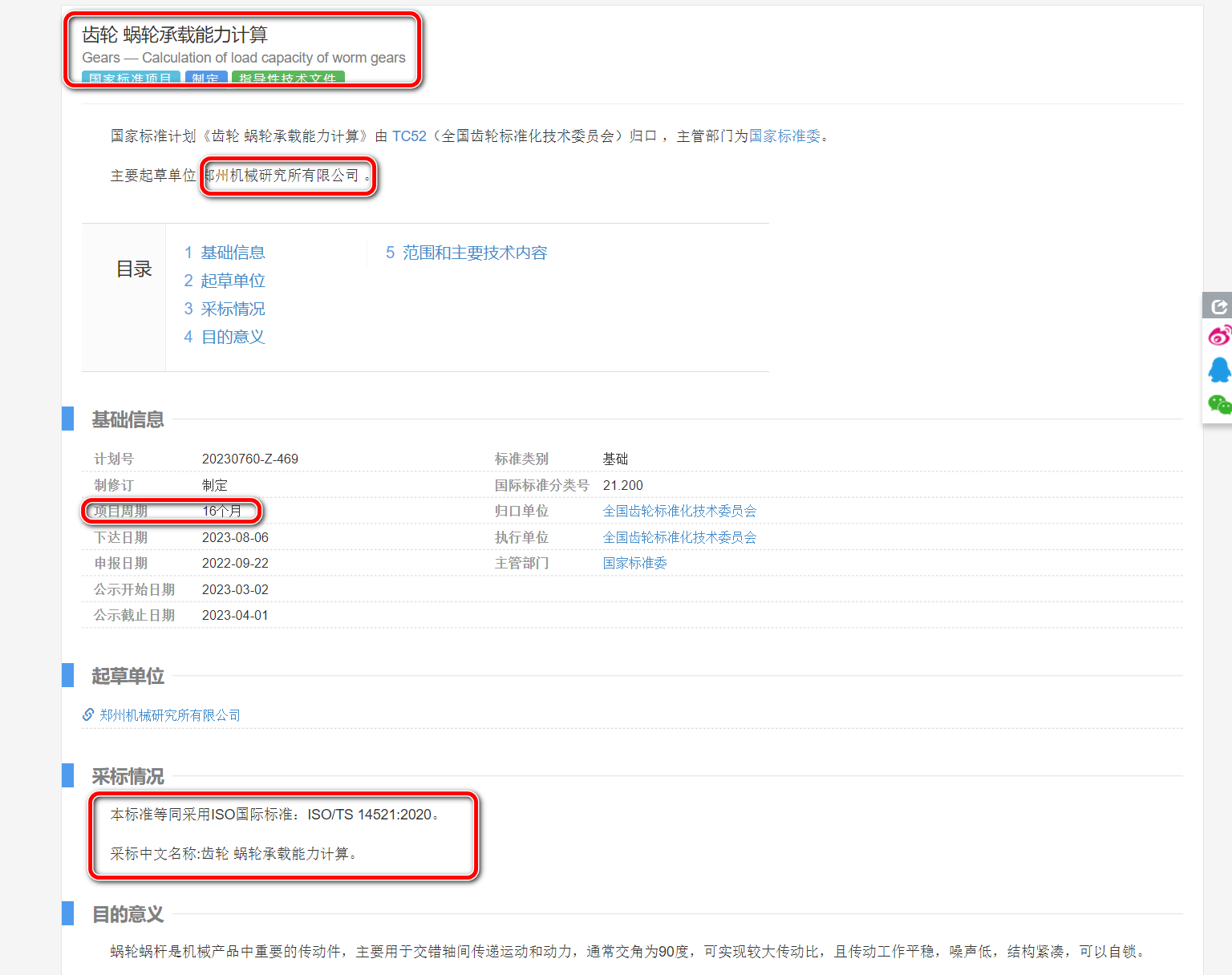Click the 国家标准项目 tag
Screen dimensions: 1232x975
pos(131,78)
